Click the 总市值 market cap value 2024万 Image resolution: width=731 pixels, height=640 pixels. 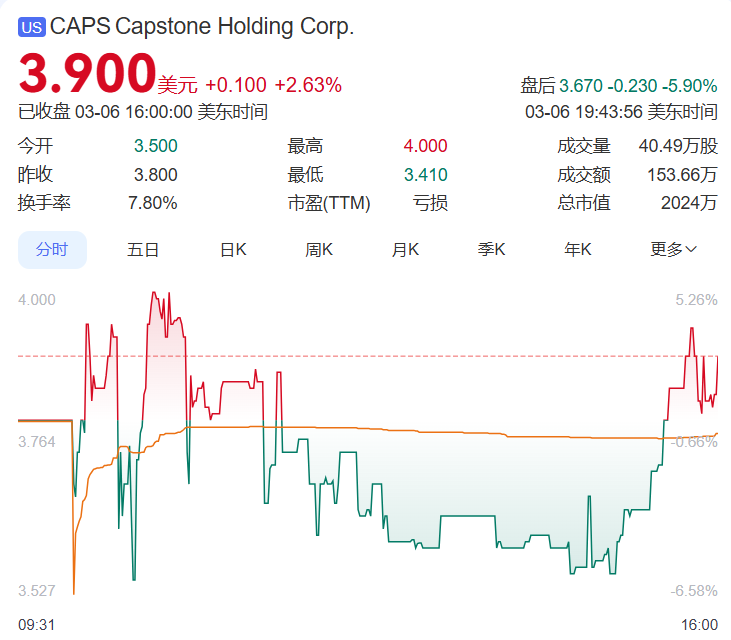(689, 203)
